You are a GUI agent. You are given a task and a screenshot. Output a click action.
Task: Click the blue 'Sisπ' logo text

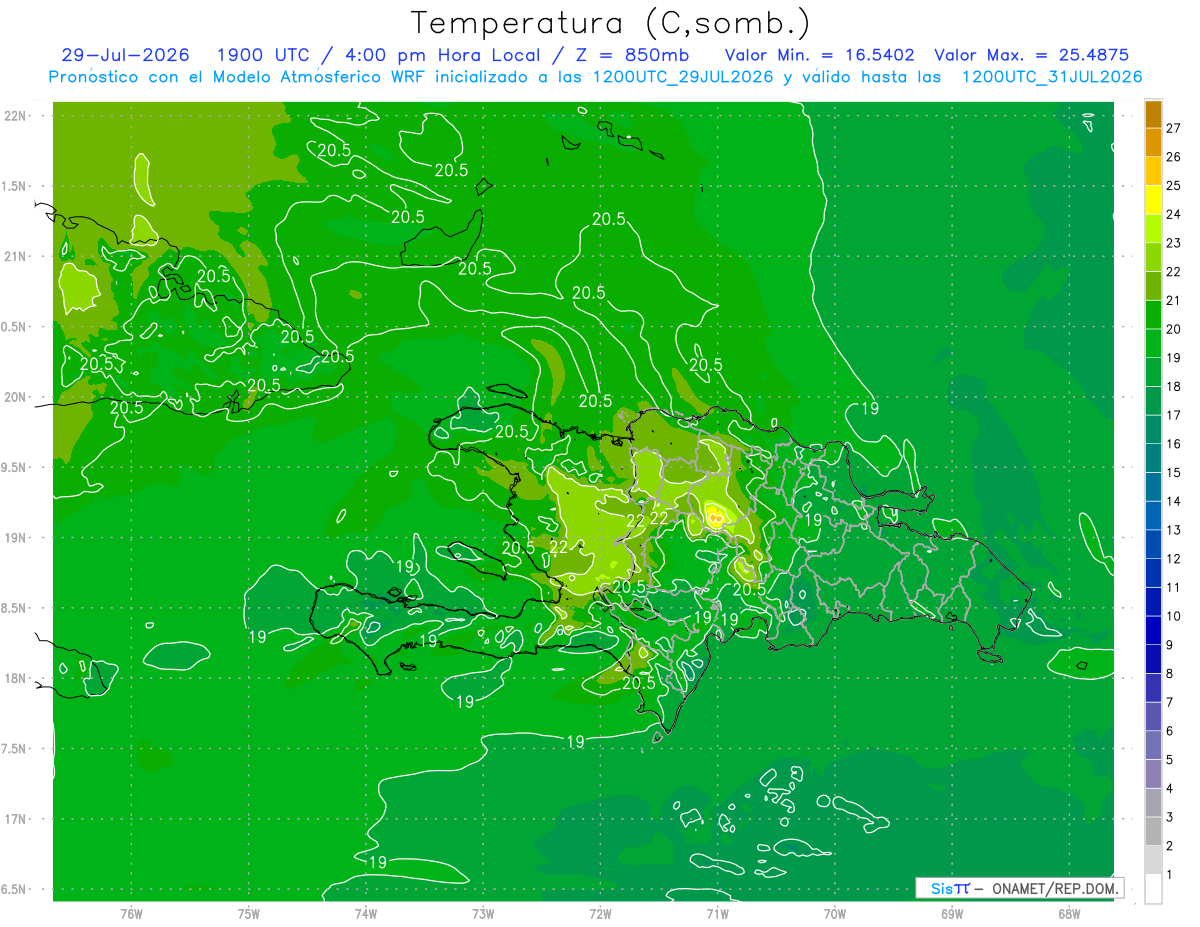coord(950,888)
